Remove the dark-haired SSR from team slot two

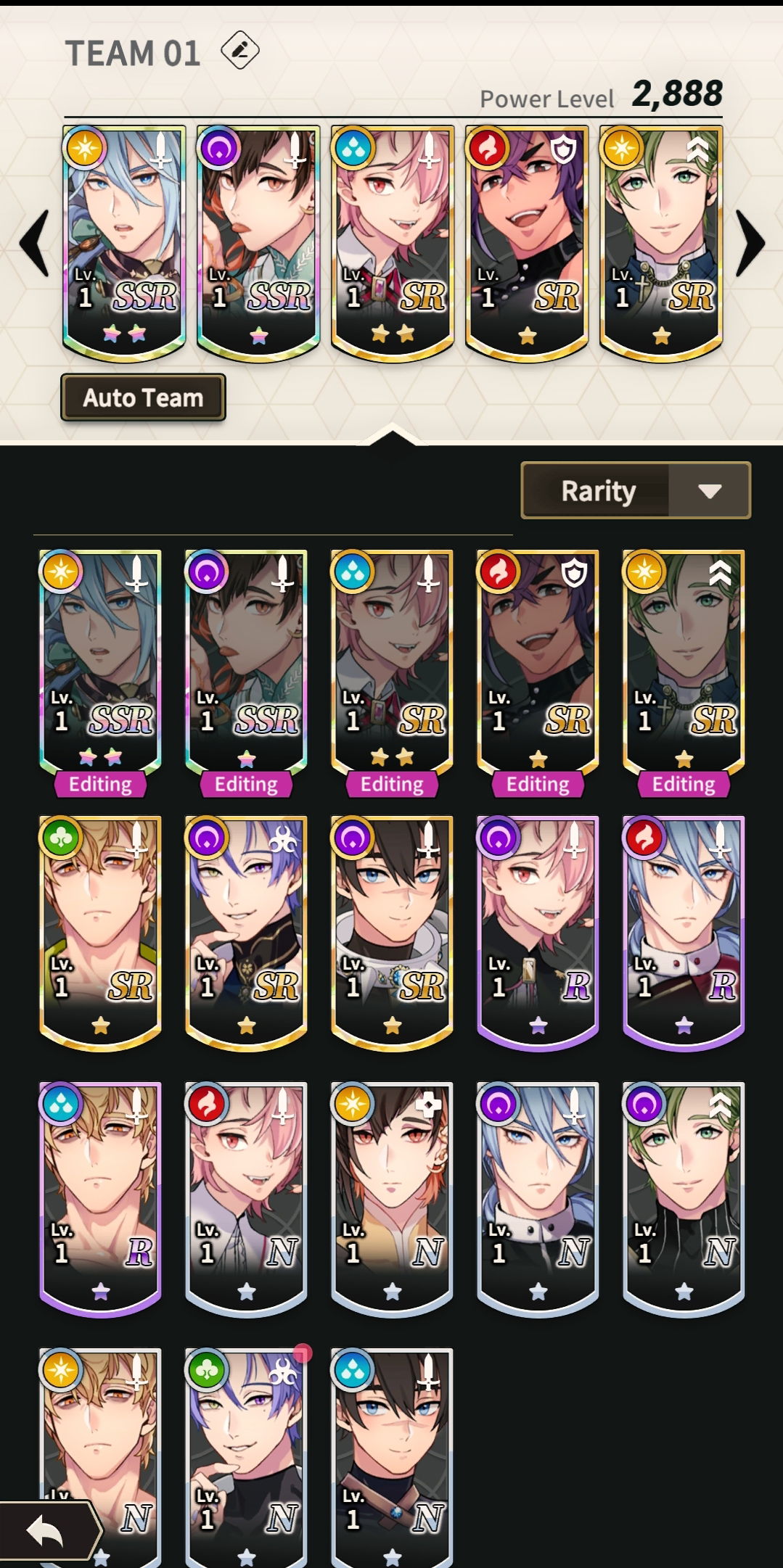(258, 243)
